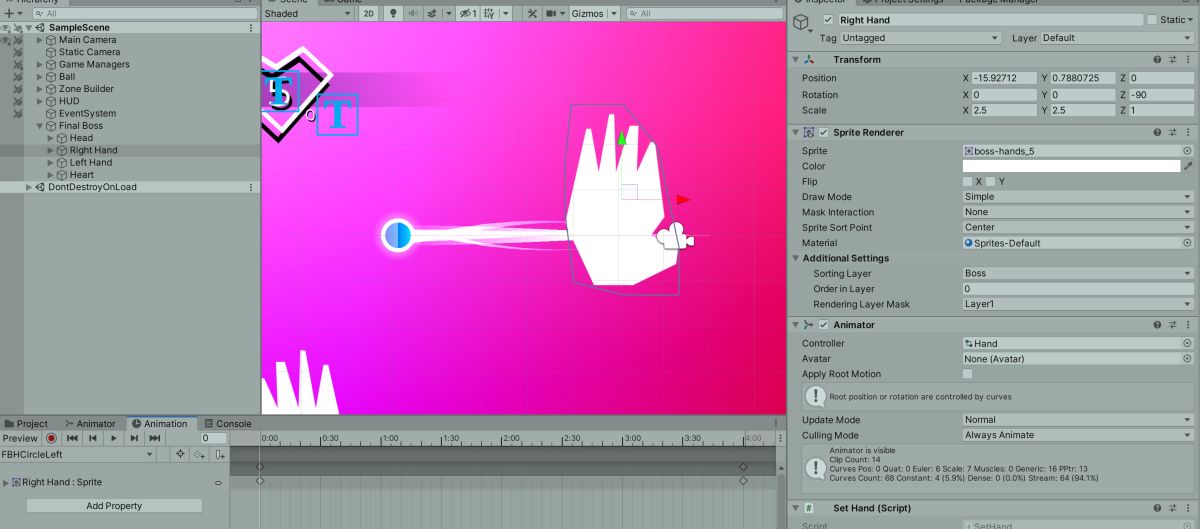Toggle the Static checkbox
This screenshot has height=529, width=1200.
[1152, 20]
